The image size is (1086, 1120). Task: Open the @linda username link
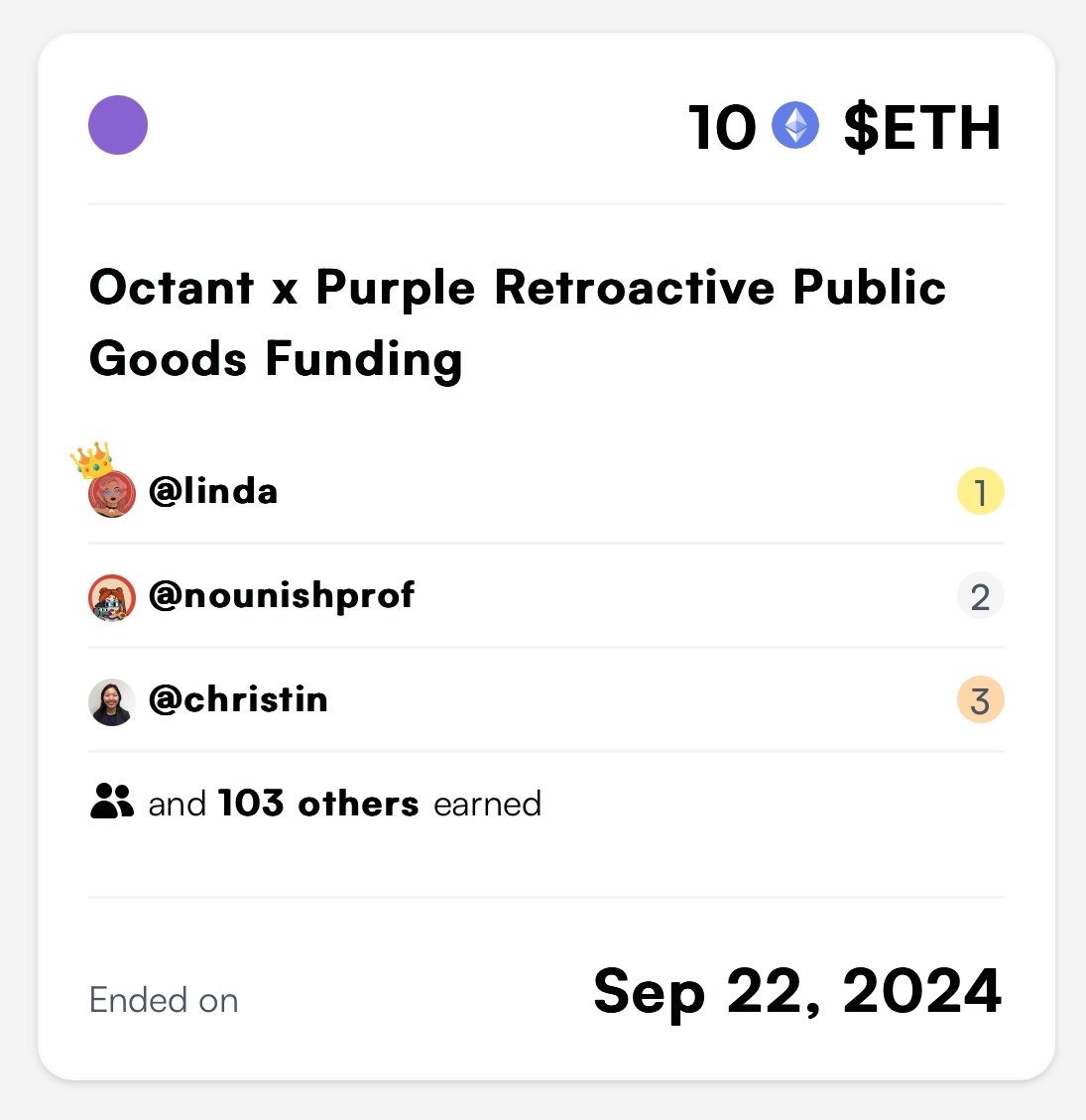click(x=213, y=491)
